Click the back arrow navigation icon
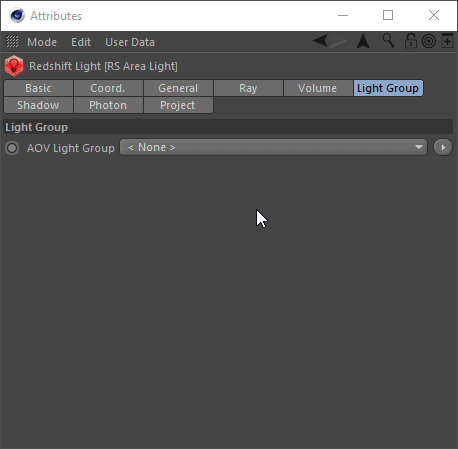This screenshot has height=449, width=458. [x=320, y=41]
